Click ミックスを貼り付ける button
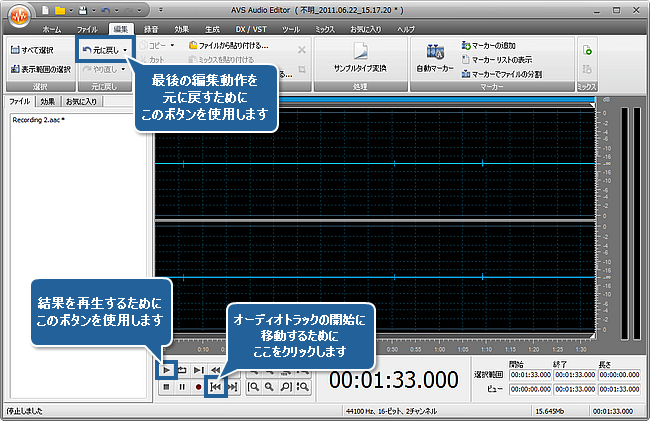Screen dimensions: 650x421 coord(221,59)
